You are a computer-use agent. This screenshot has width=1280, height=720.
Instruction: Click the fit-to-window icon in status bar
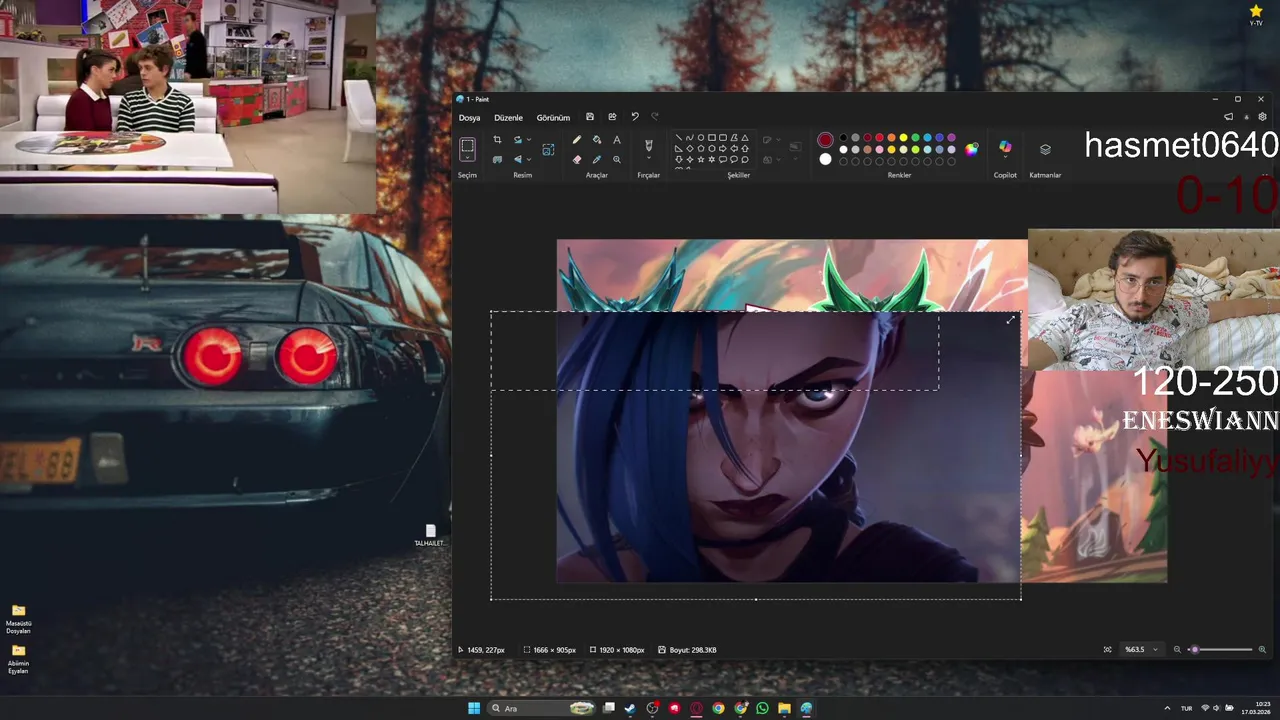tap(1107, 650)
